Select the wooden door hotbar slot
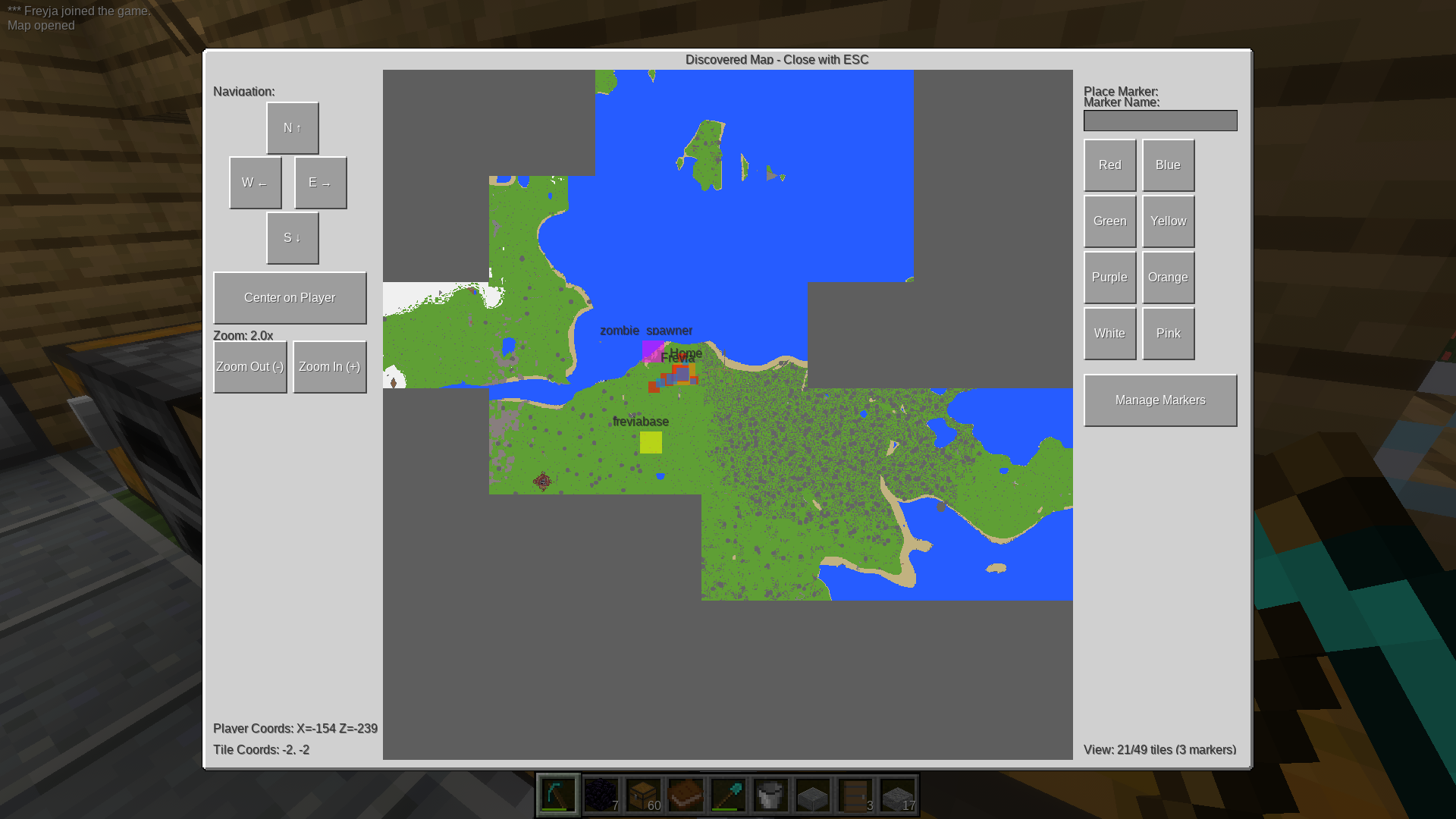This screenshot has height=819, width=1456. 855,795
